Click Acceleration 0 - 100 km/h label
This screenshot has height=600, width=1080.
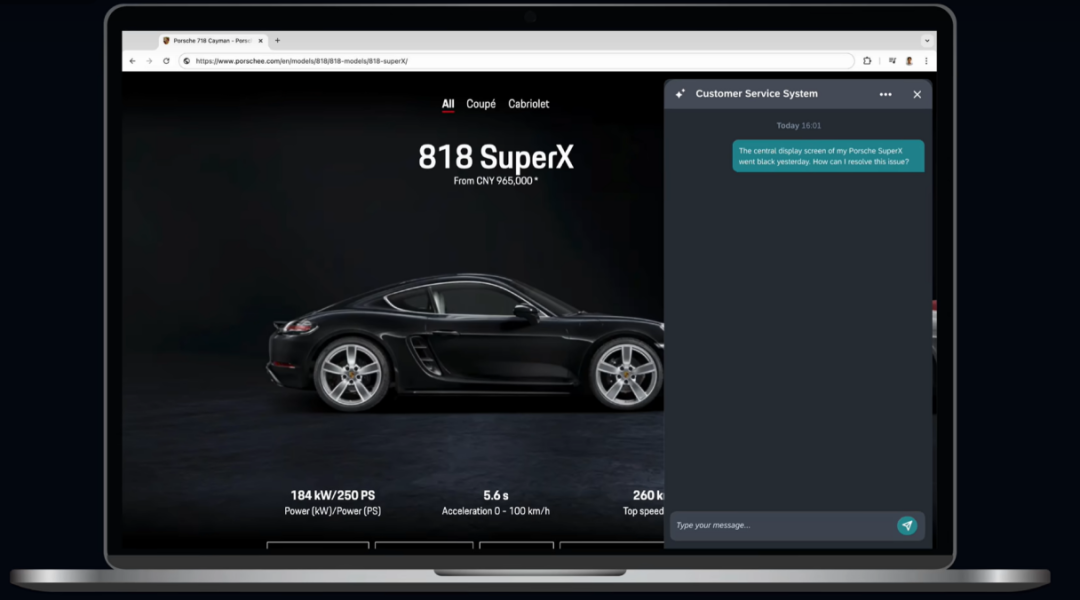496,511
